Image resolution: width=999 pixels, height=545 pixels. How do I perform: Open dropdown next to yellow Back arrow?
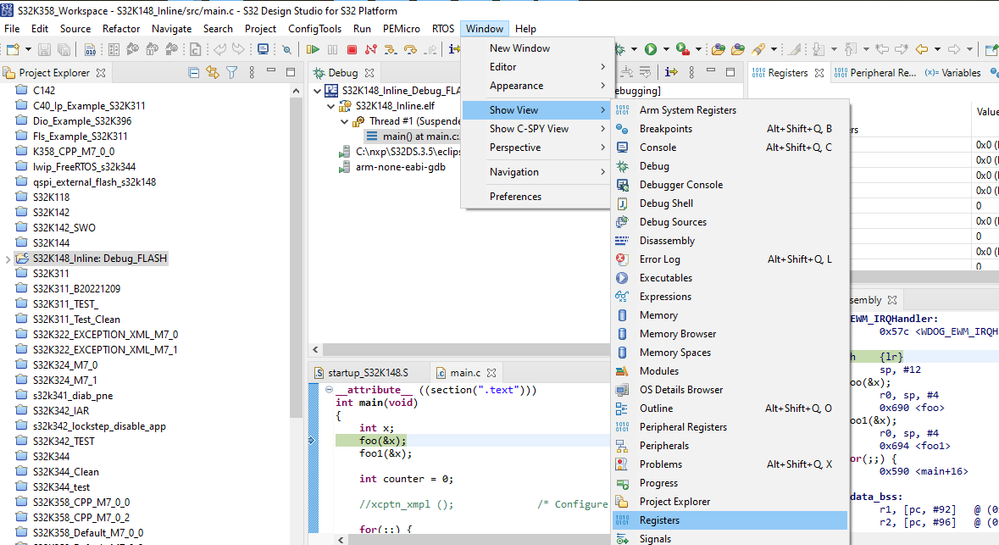click(x=937, y=49)
